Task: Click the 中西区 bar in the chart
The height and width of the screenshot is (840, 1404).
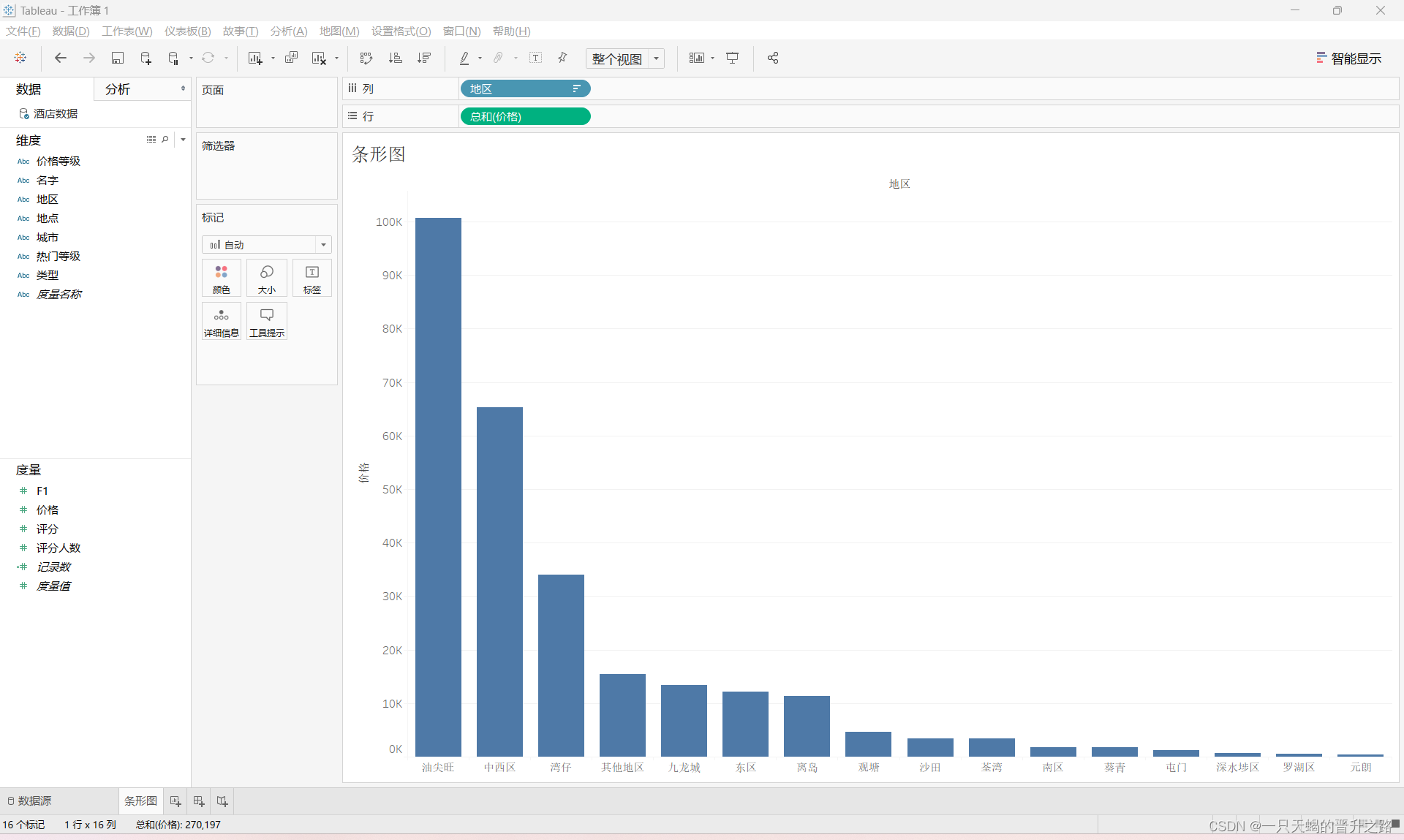Action: pyautogui.click(x=499, y=581)
